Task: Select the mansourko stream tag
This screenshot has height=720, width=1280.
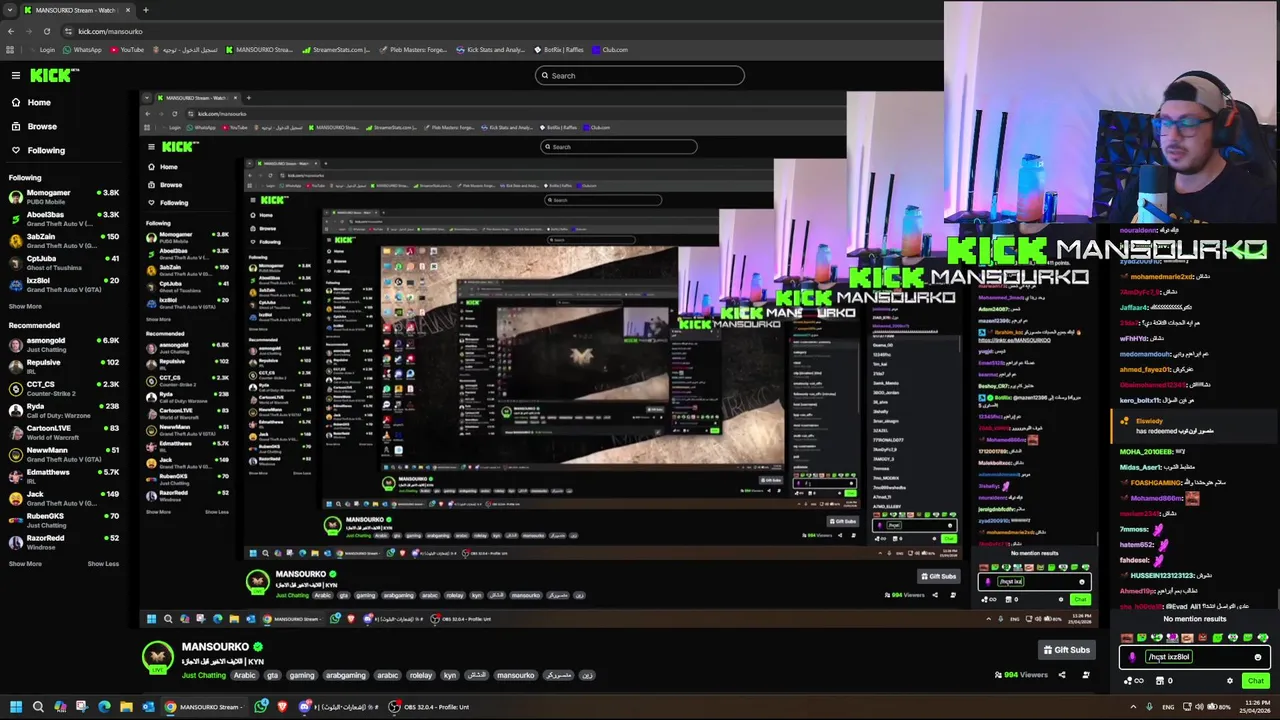Action: tap(516, 675)
